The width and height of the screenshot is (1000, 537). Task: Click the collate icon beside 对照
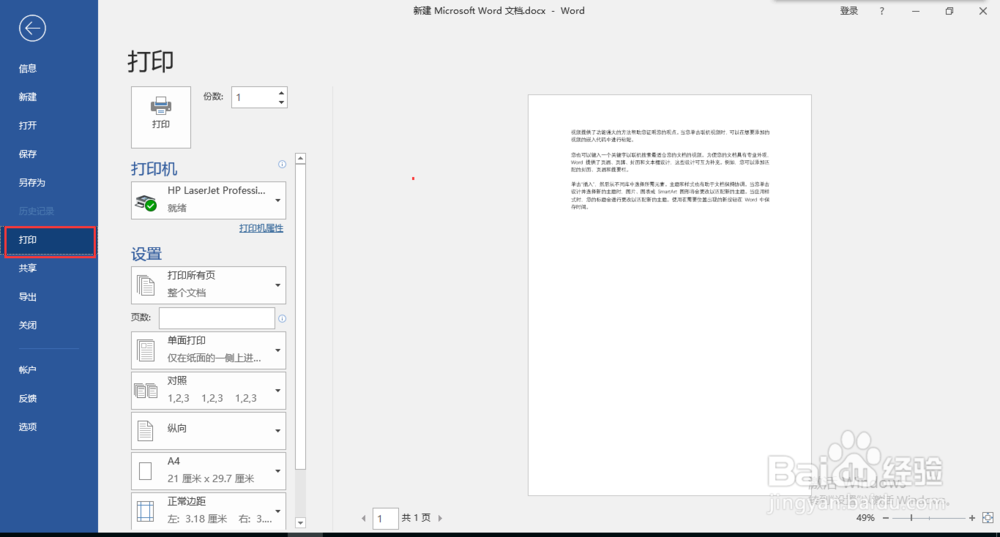pos(145,390)
